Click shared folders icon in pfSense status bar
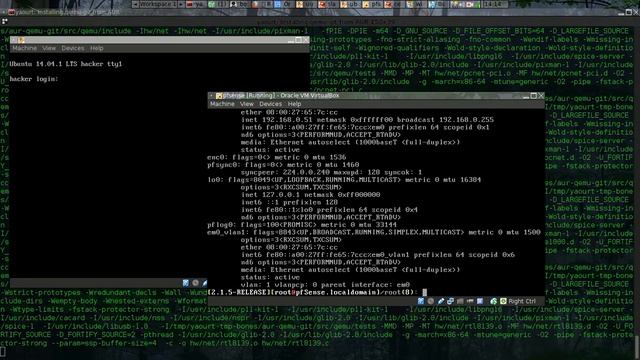This screenshot has width=640, height=360. (x=460, y=301)
